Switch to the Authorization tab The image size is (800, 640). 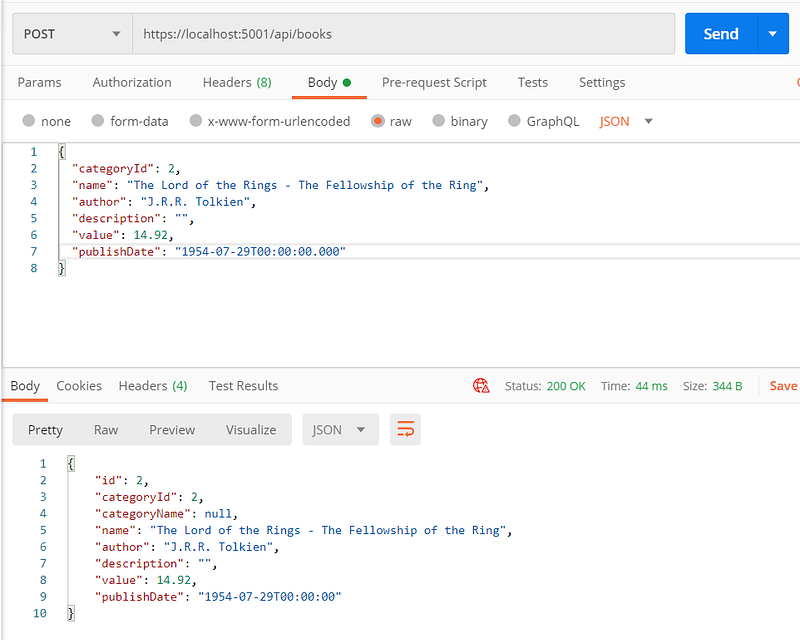click(x=132, y=82)
